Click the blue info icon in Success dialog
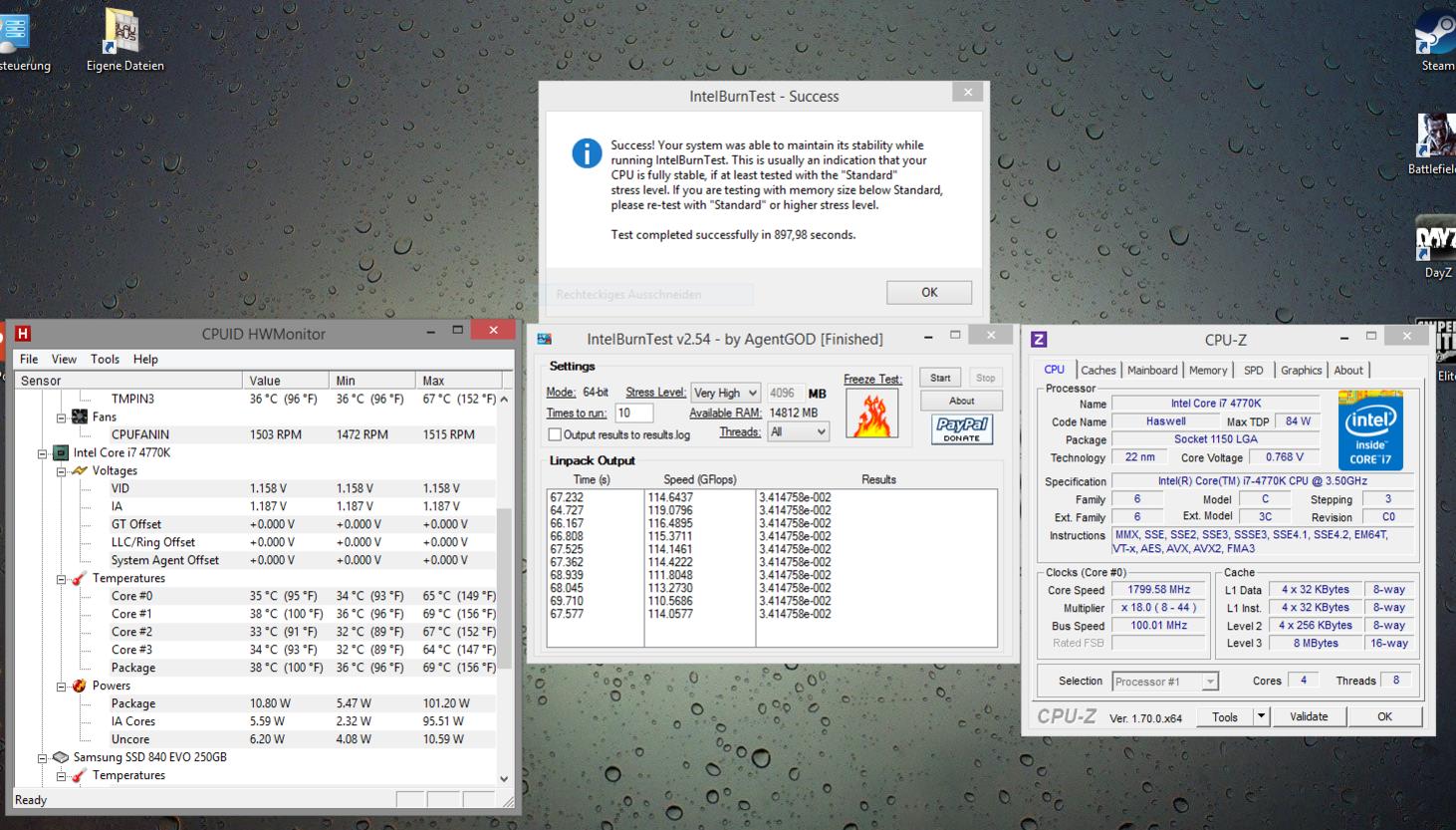Viewport: 1456px width, 830px height. tap(587, 153)
